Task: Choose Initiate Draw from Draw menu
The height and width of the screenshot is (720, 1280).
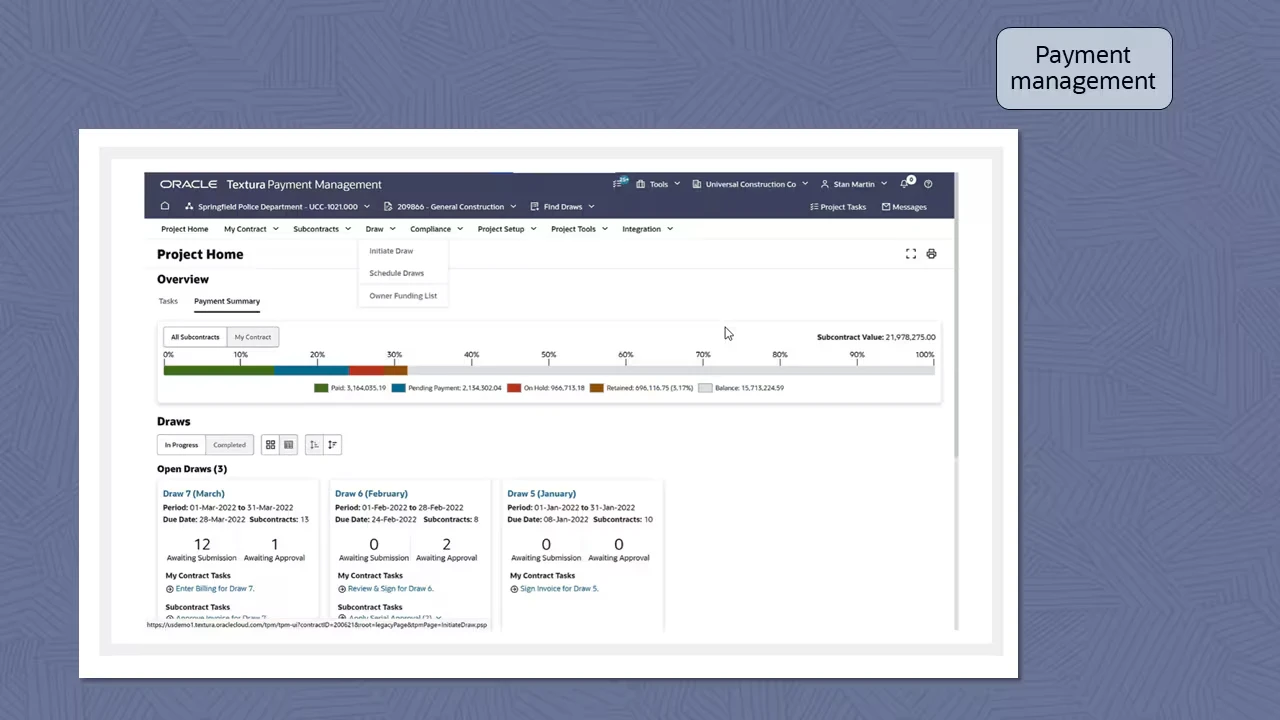Action: click(x=391, y=251)
